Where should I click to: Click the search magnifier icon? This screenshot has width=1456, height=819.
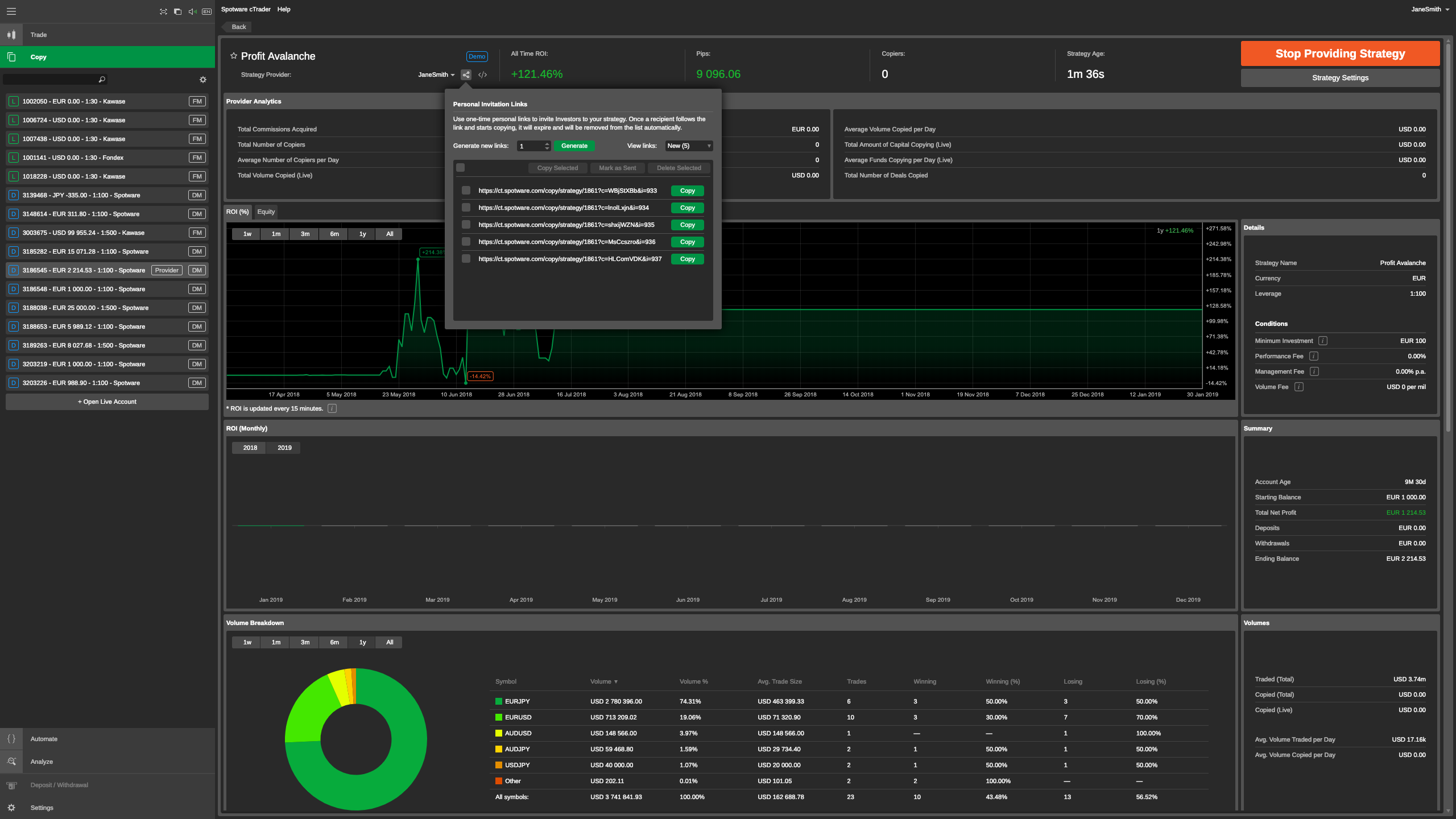(102, 80)
